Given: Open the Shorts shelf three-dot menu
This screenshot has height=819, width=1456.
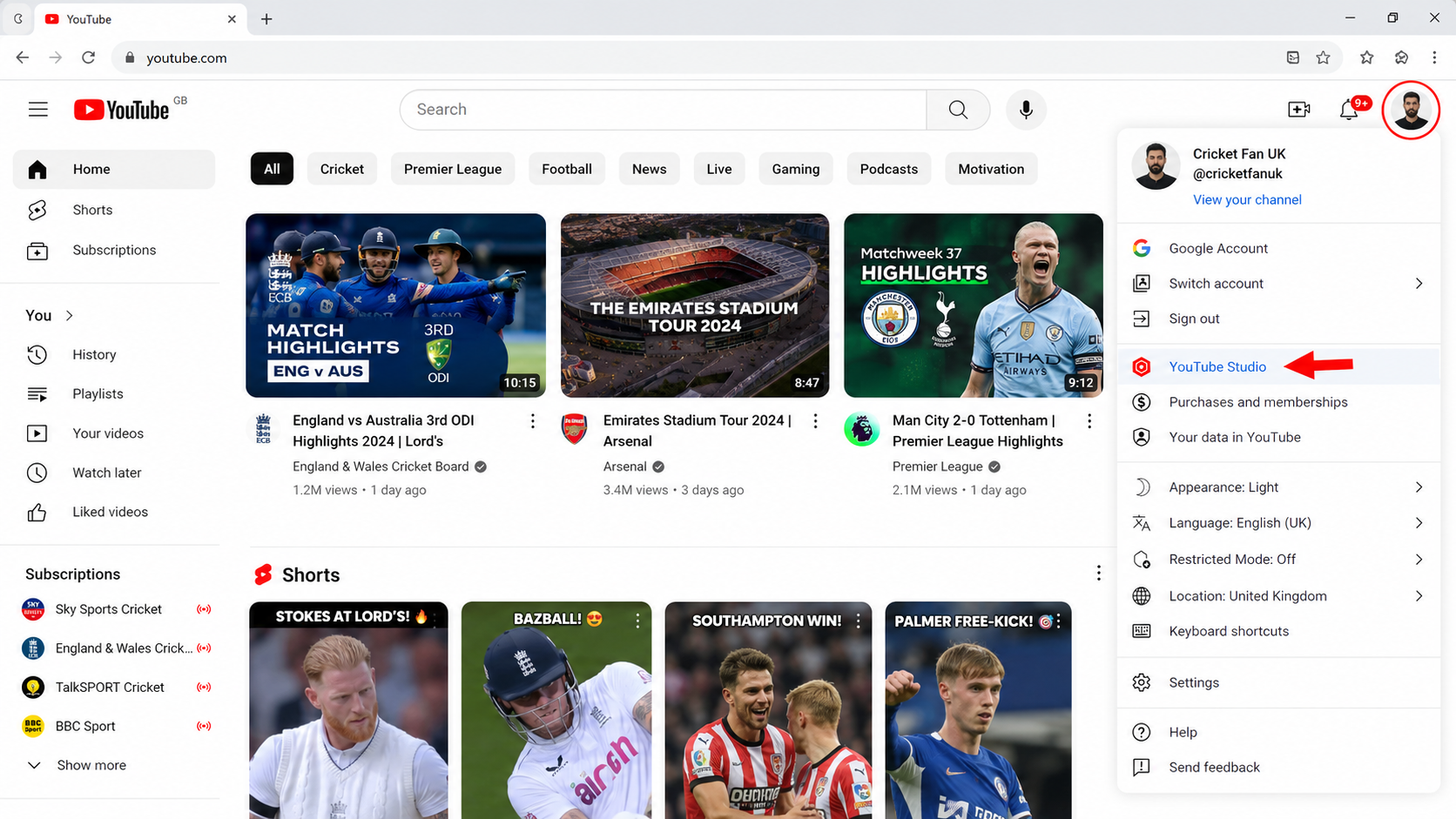Looking at the screenshot, I should (1099, 573).
